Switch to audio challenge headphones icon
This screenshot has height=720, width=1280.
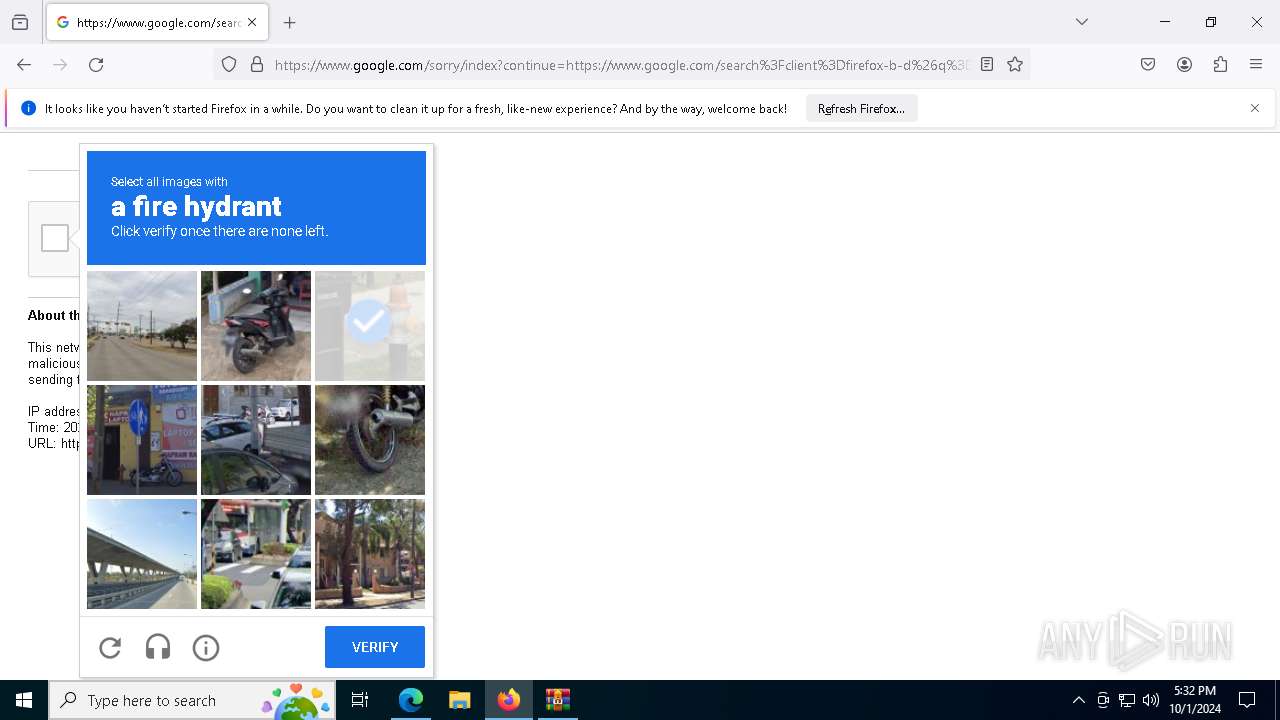tap(158, 648)
